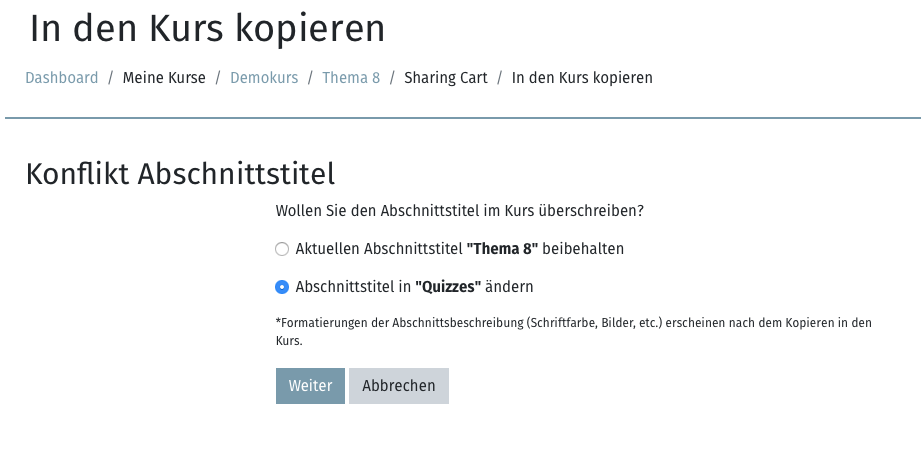The width and height of the screenshot is (921, 449).
Task: Select the radio button to keep 'Thema 8' title
Action: (x=282, y=249)
